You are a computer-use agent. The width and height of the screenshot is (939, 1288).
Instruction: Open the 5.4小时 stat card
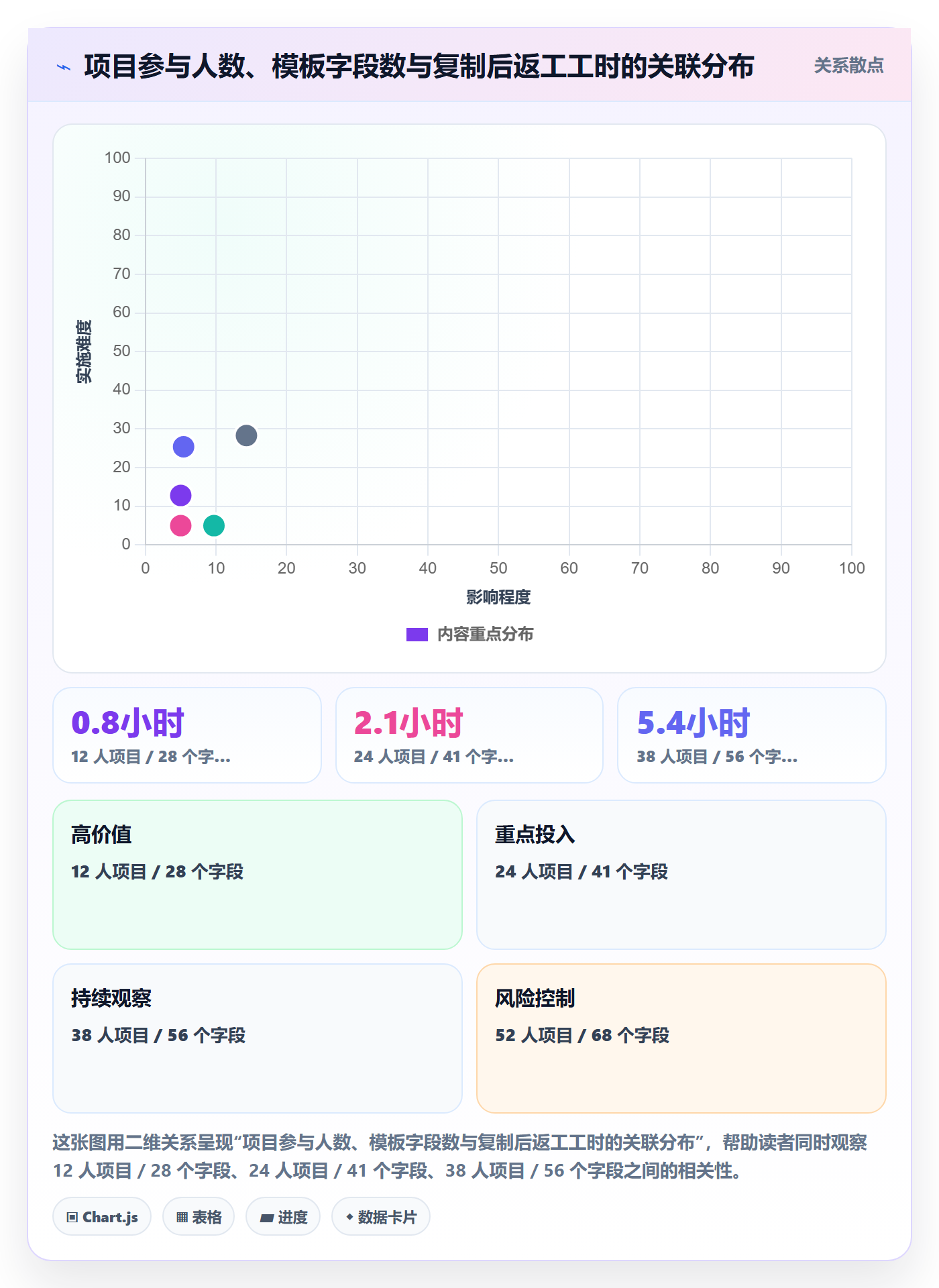(x=752, y=735)
